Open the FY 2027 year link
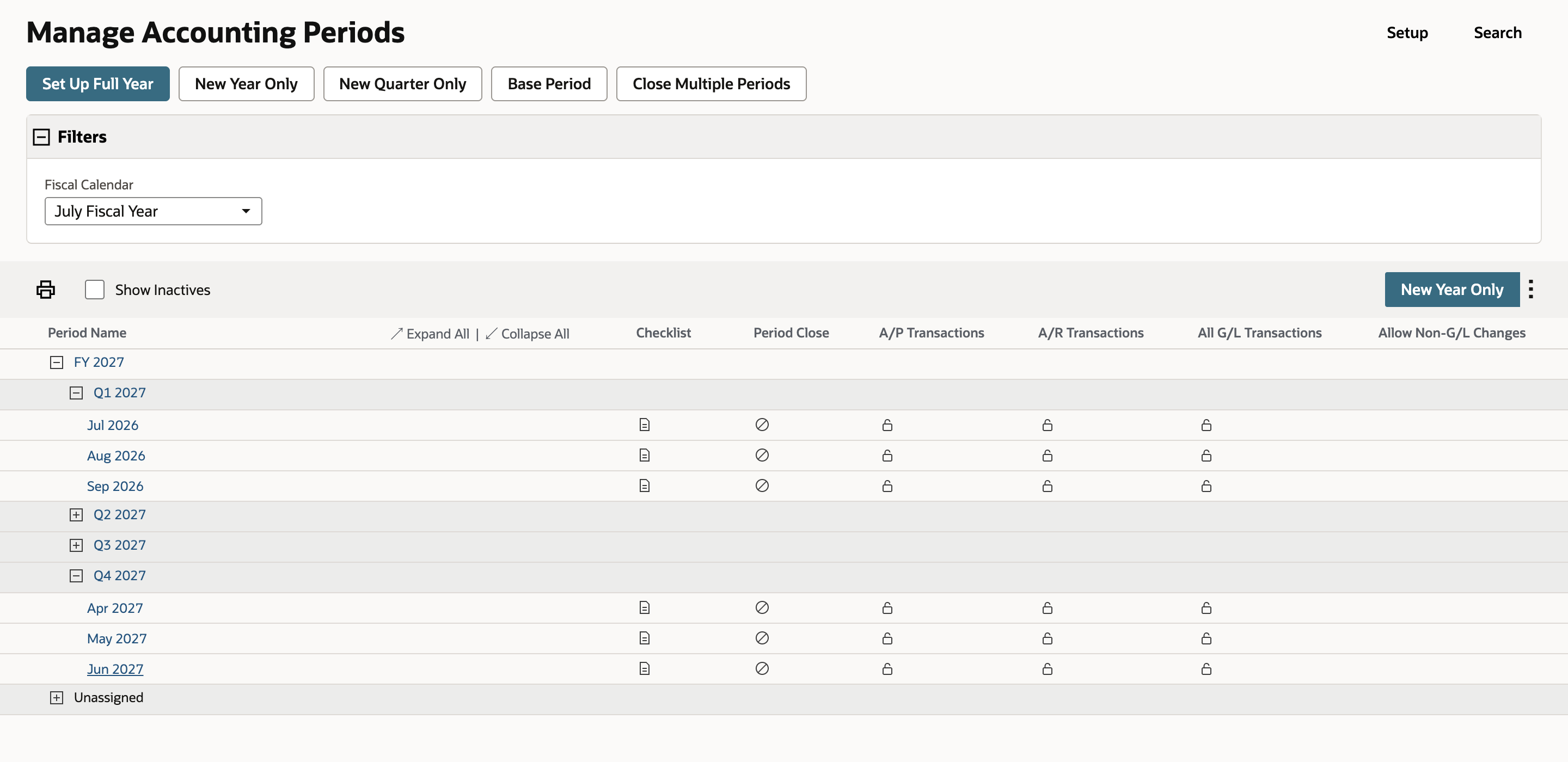Viewport: 1568px width, 762px height. click(x=99, y=362)
